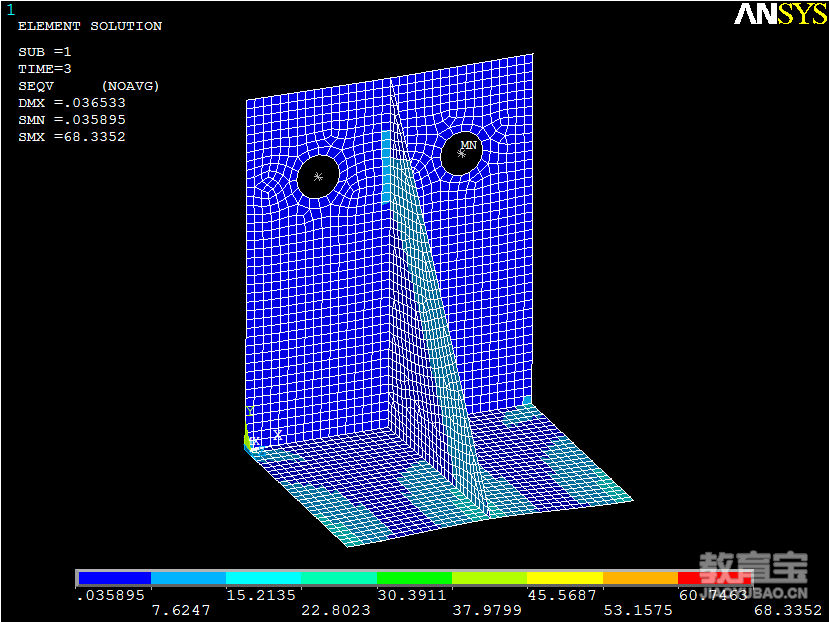Click the left circular hole center marker
Screen dimensions: 829x622
click(318, 177)
